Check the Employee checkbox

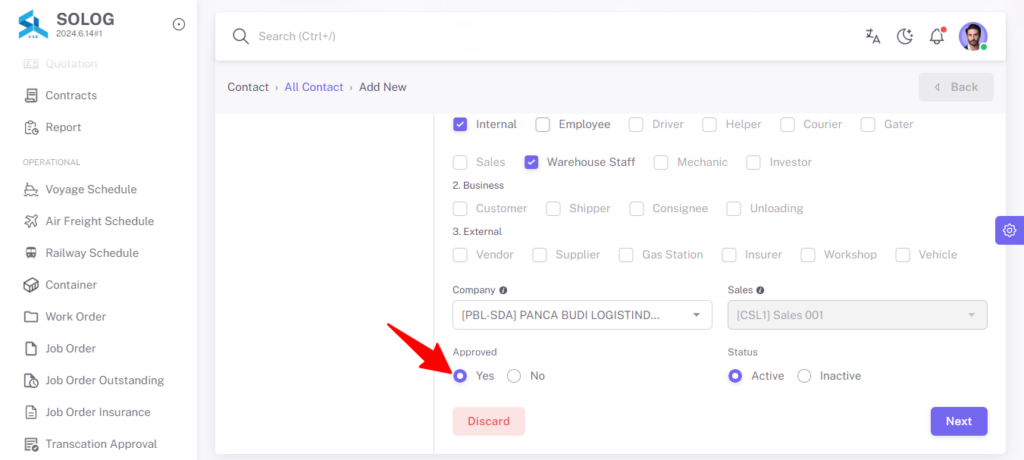click(x=543, y=124)
